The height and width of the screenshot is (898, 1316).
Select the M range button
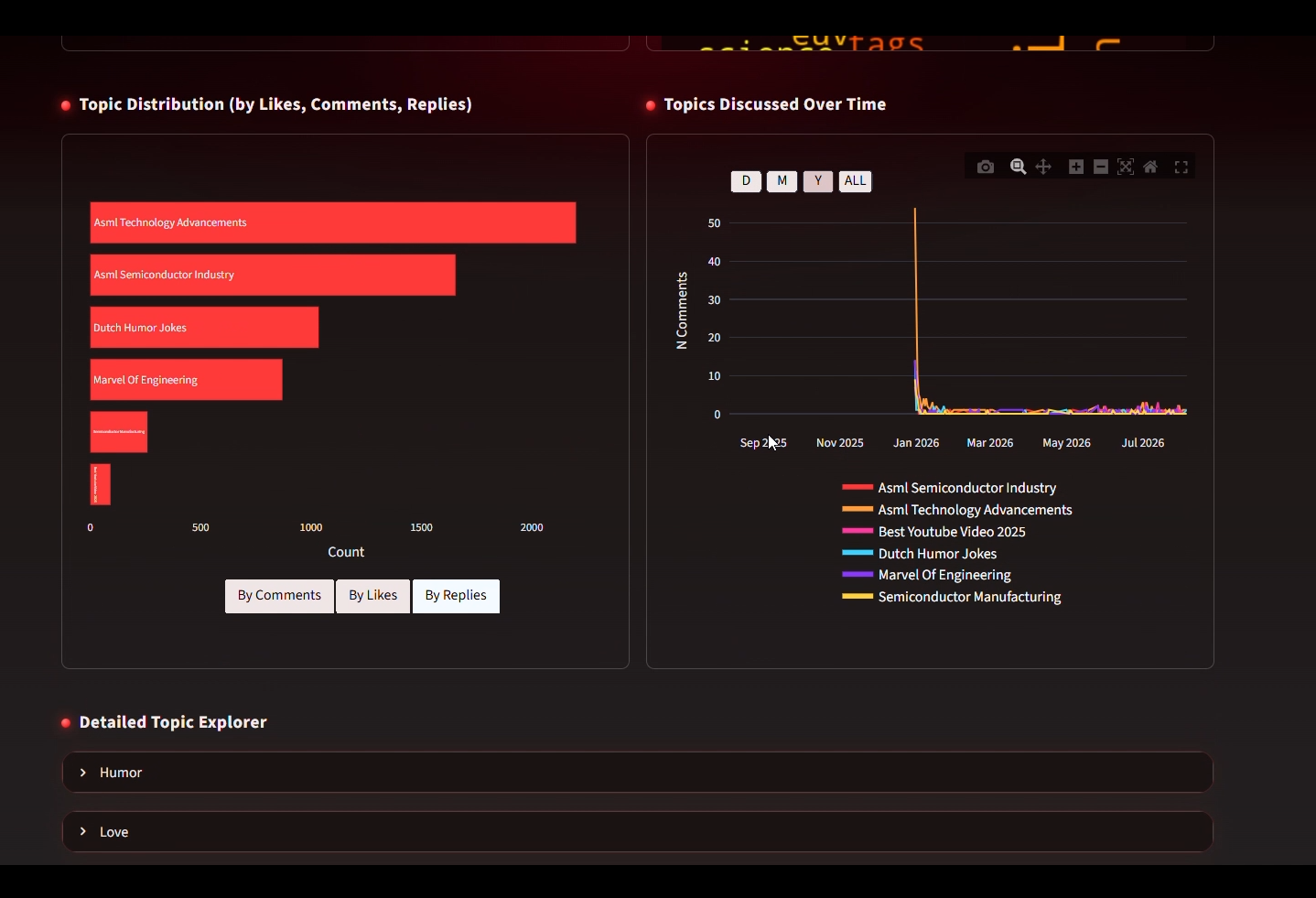(782, 181)
